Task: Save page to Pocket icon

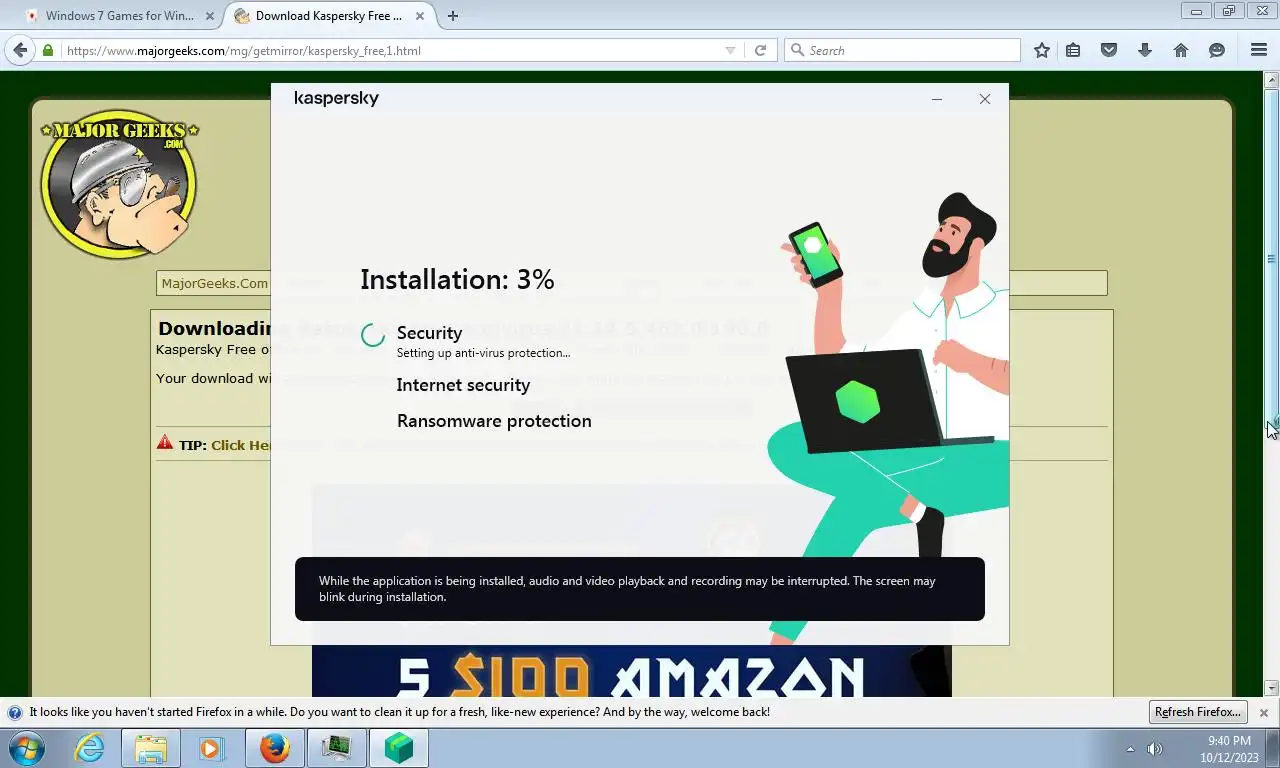Action: tap(1109, 50)
